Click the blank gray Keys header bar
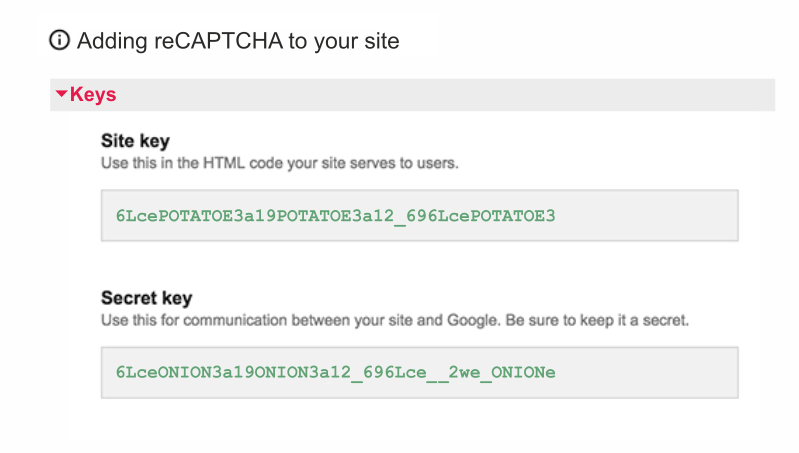 pyautogui.click(x=450, y=95)
